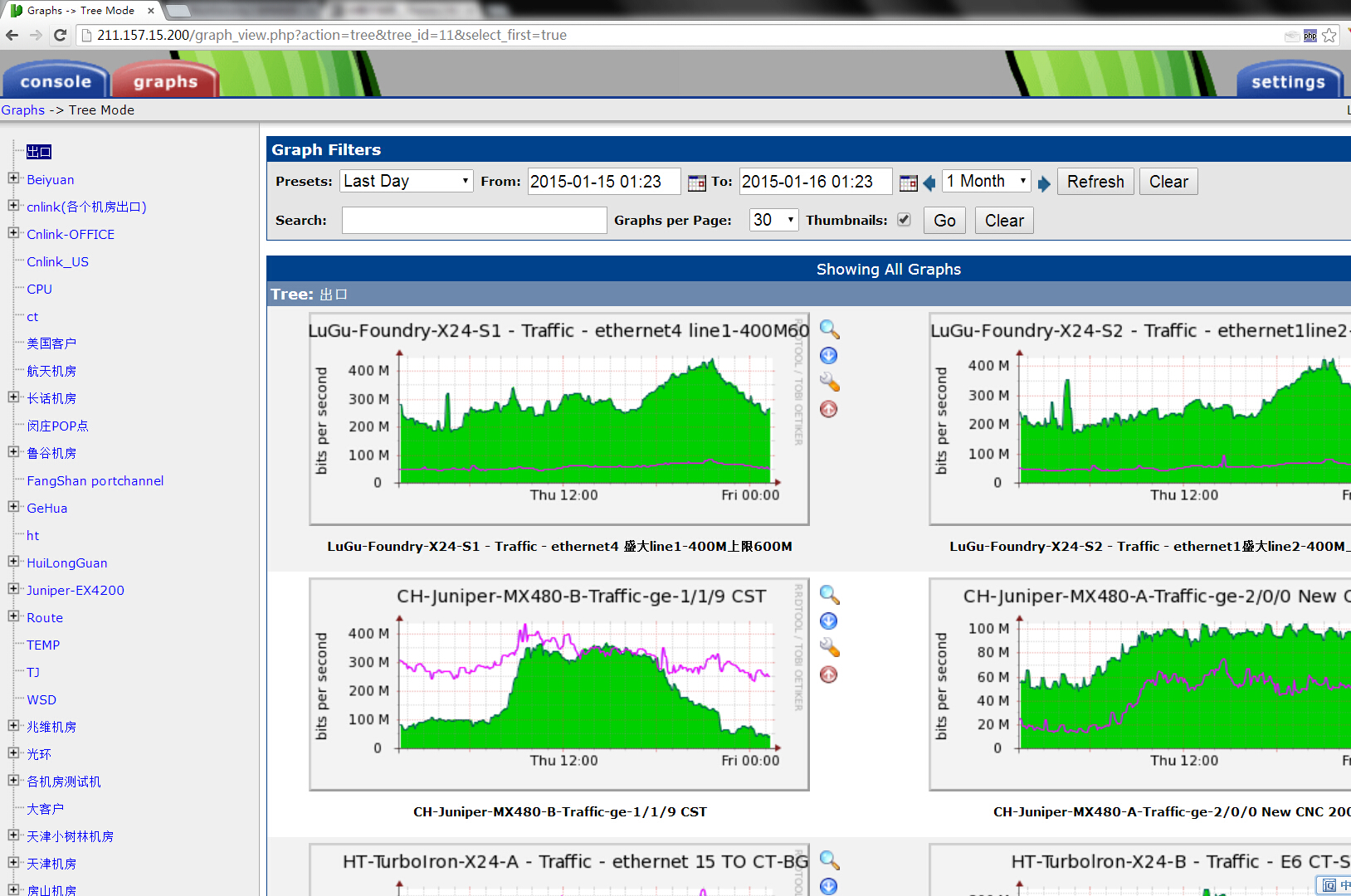Open Graphs per Page dropdown

(773, 220)
